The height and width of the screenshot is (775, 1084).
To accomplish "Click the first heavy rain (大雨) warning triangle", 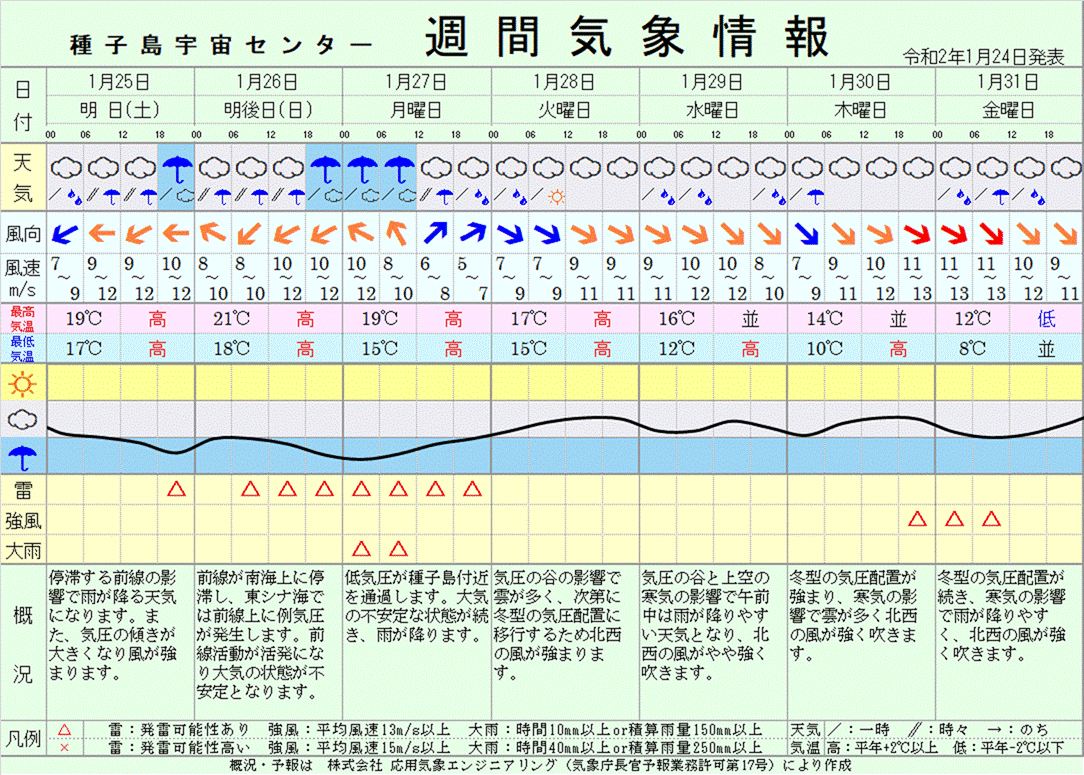I will coord(361,548).
